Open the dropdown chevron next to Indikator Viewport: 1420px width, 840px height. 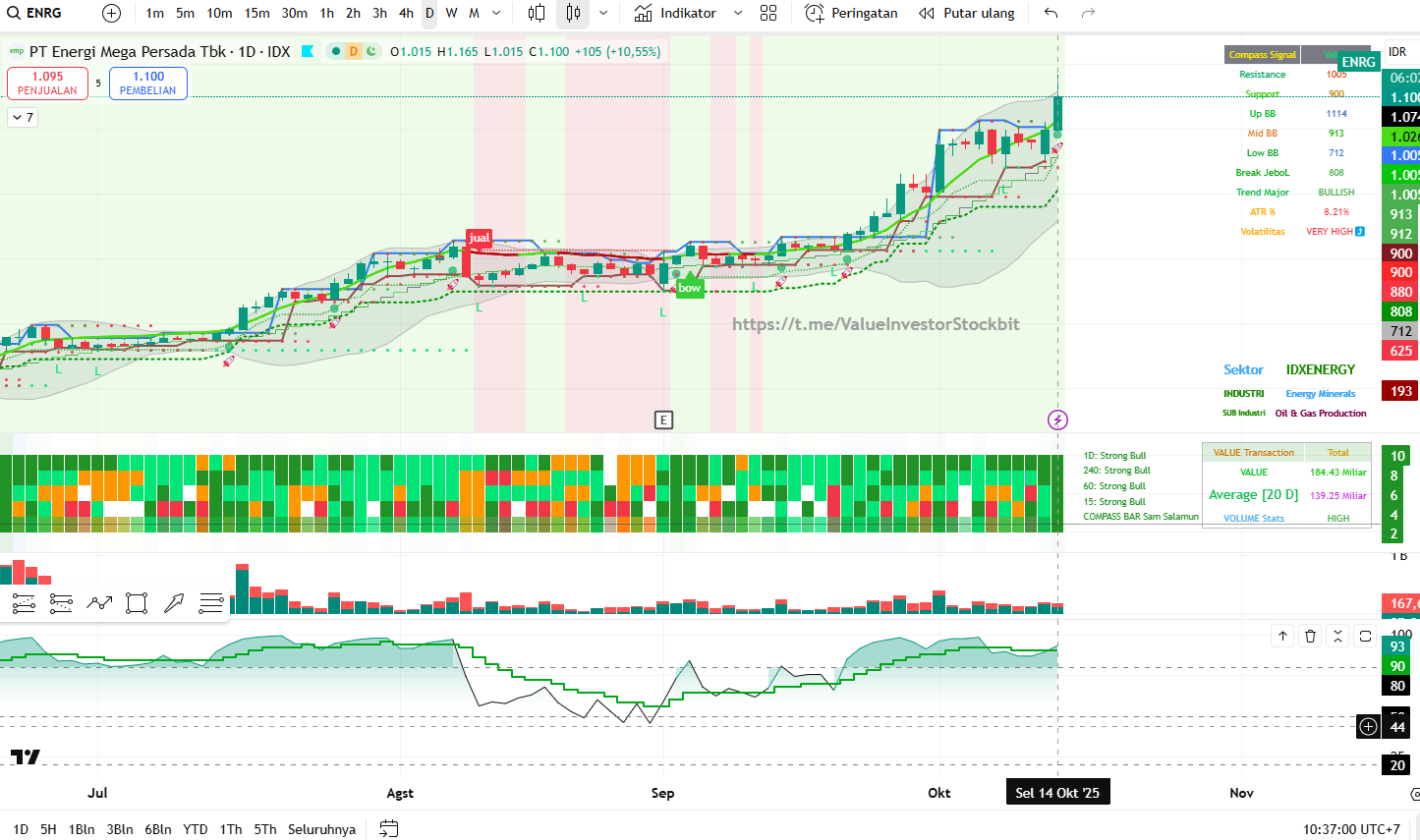pos(738,13)
